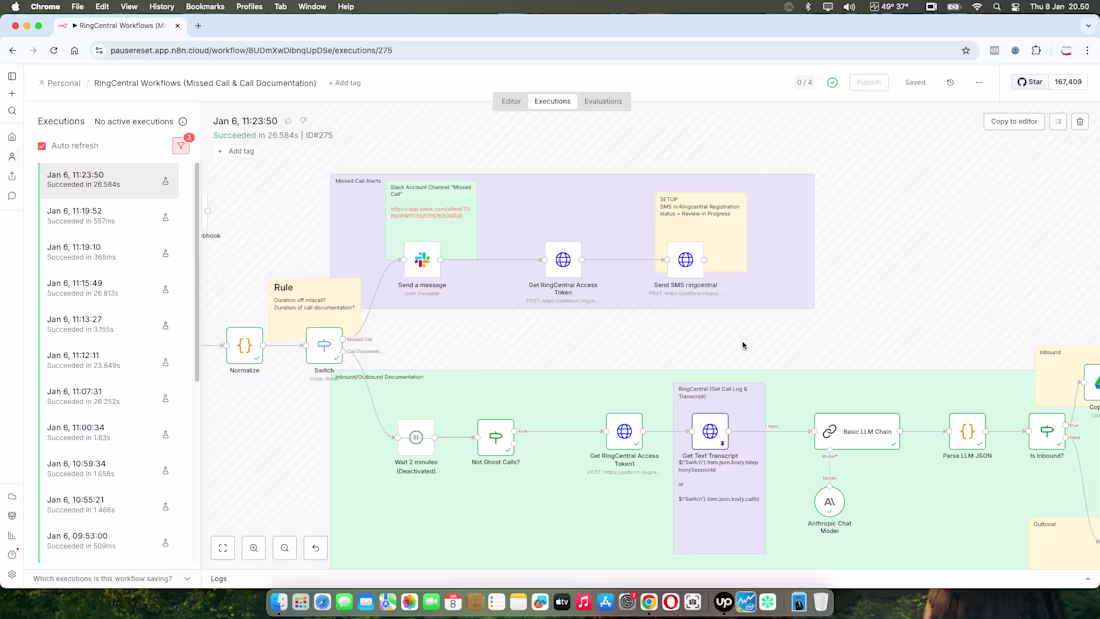1100x619 pixels.
Task: Open settings gear in the sidebar
Action: 12,574
